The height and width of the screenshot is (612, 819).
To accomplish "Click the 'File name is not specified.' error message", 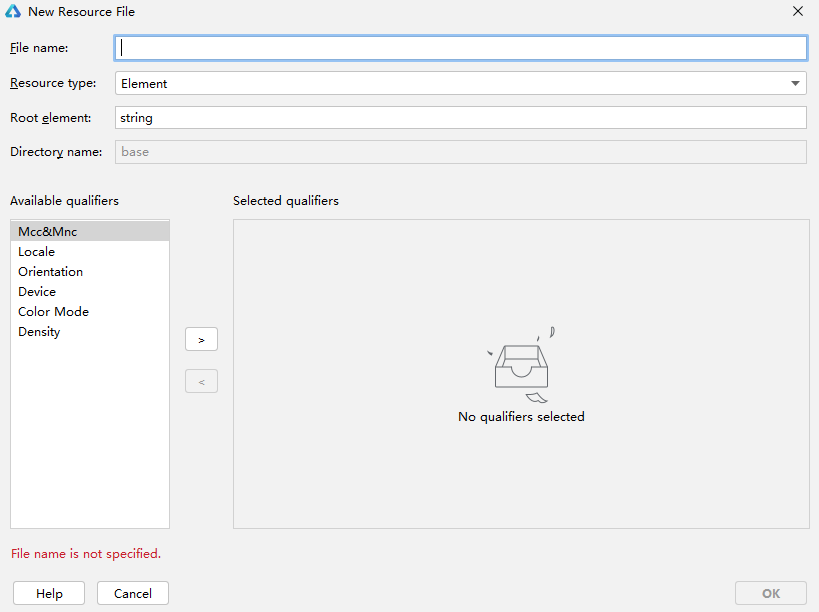I will (x=86, y=554).
